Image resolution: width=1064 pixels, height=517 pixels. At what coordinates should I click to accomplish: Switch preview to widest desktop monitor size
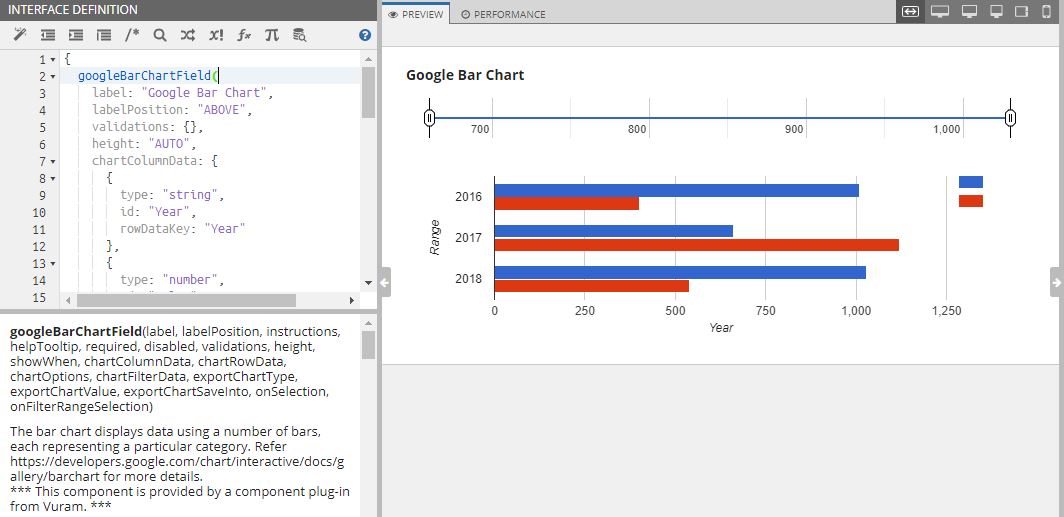click(x=939, y=12)
